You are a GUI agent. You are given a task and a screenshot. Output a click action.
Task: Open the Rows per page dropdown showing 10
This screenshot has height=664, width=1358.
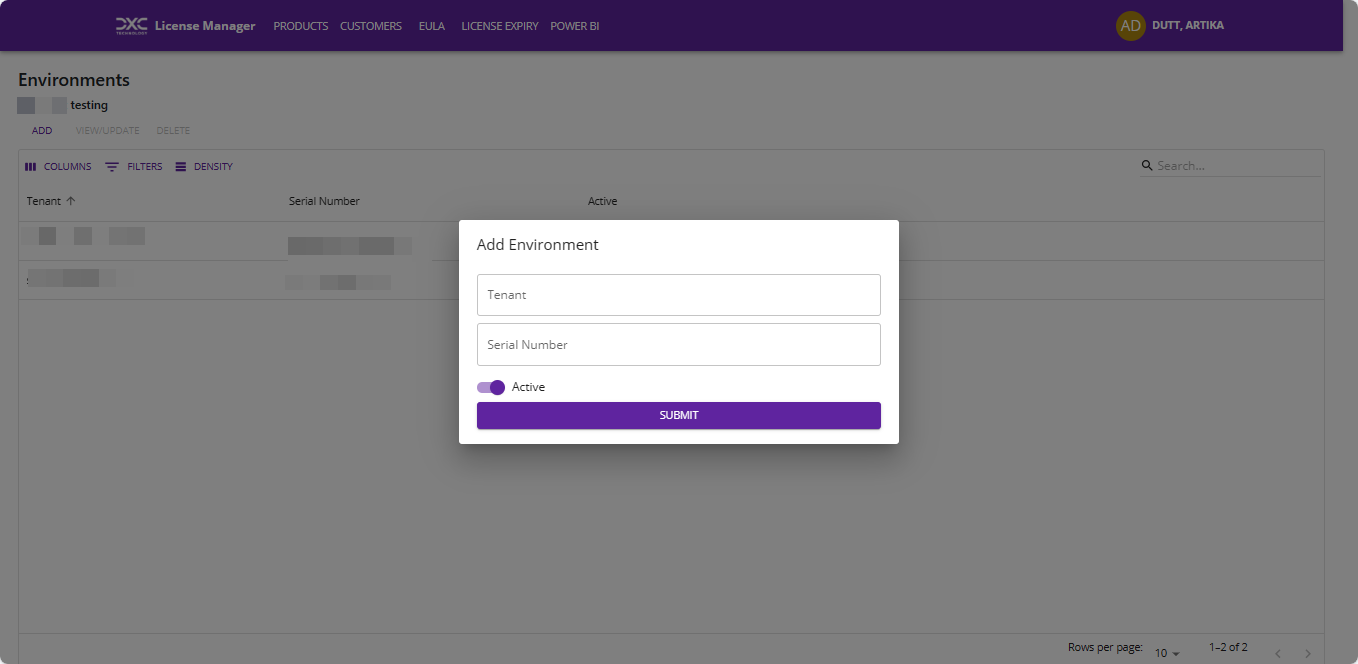click(1165, 652)
